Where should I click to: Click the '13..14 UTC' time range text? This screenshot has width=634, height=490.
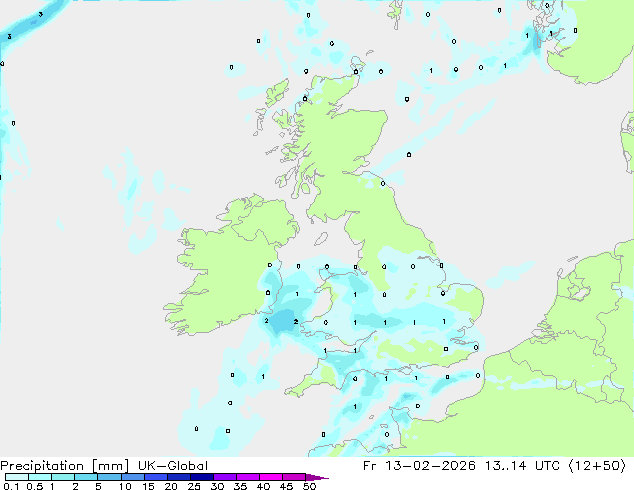[x=533, y=465]
